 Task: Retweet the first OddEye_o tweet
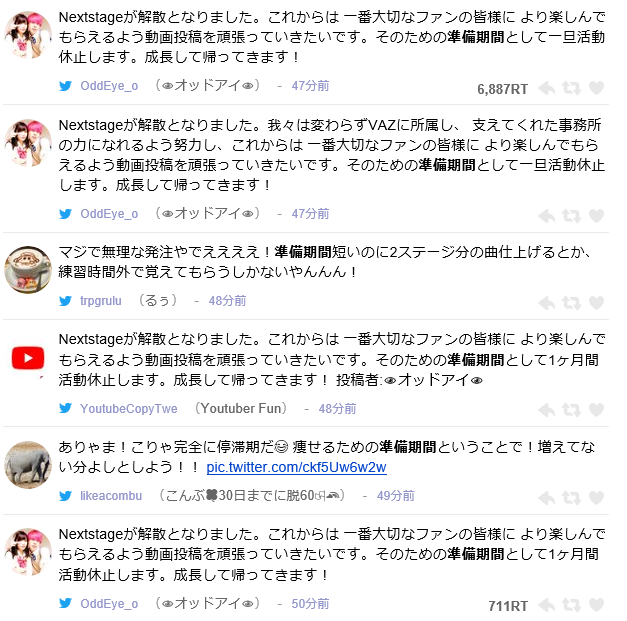click(571, 88)
